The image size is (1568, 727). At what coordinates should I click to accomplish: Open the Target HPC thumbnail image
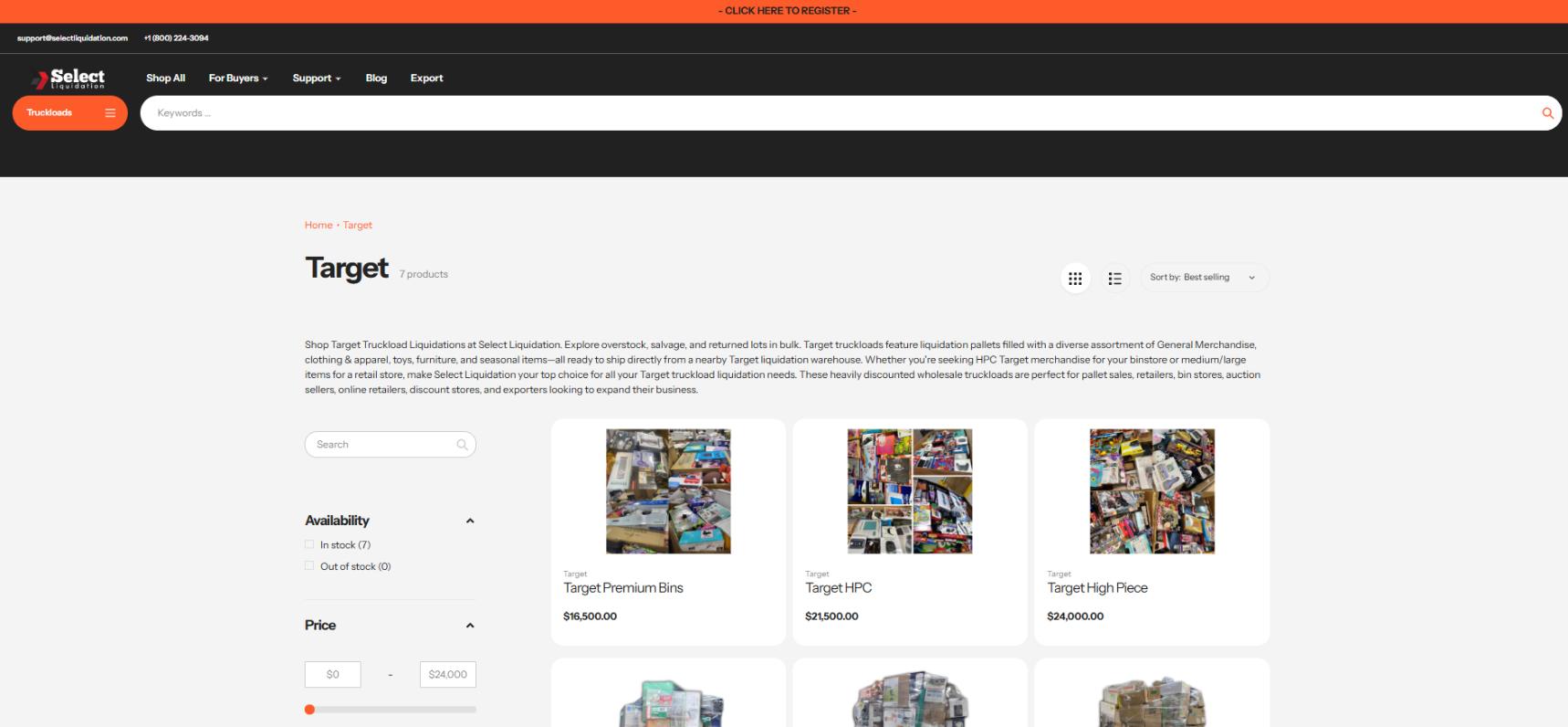coord(910,491)
